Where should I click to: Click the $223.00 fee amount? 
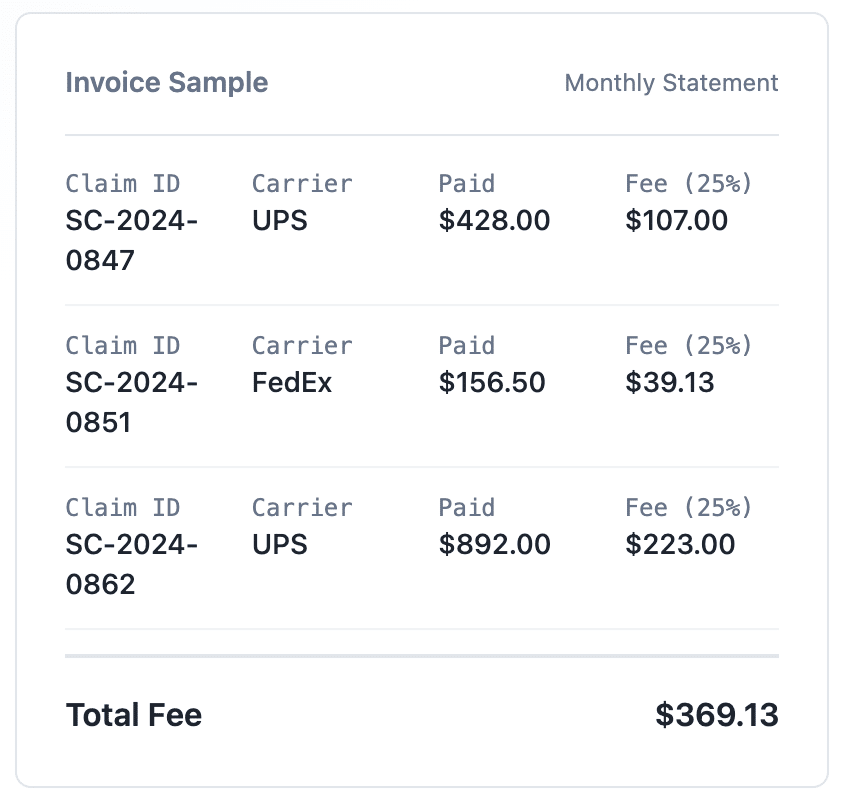(680, 544)
